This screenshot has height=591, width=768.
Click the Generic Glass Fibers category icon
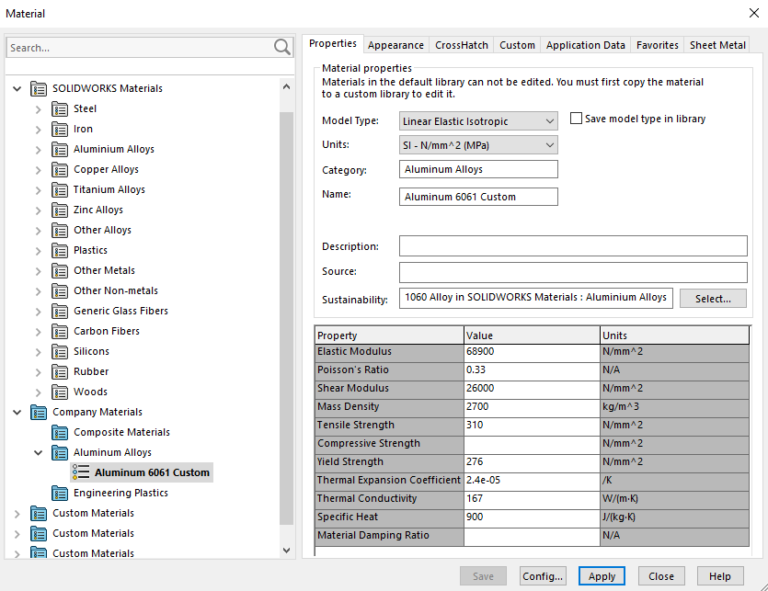(x=60, y=311)
